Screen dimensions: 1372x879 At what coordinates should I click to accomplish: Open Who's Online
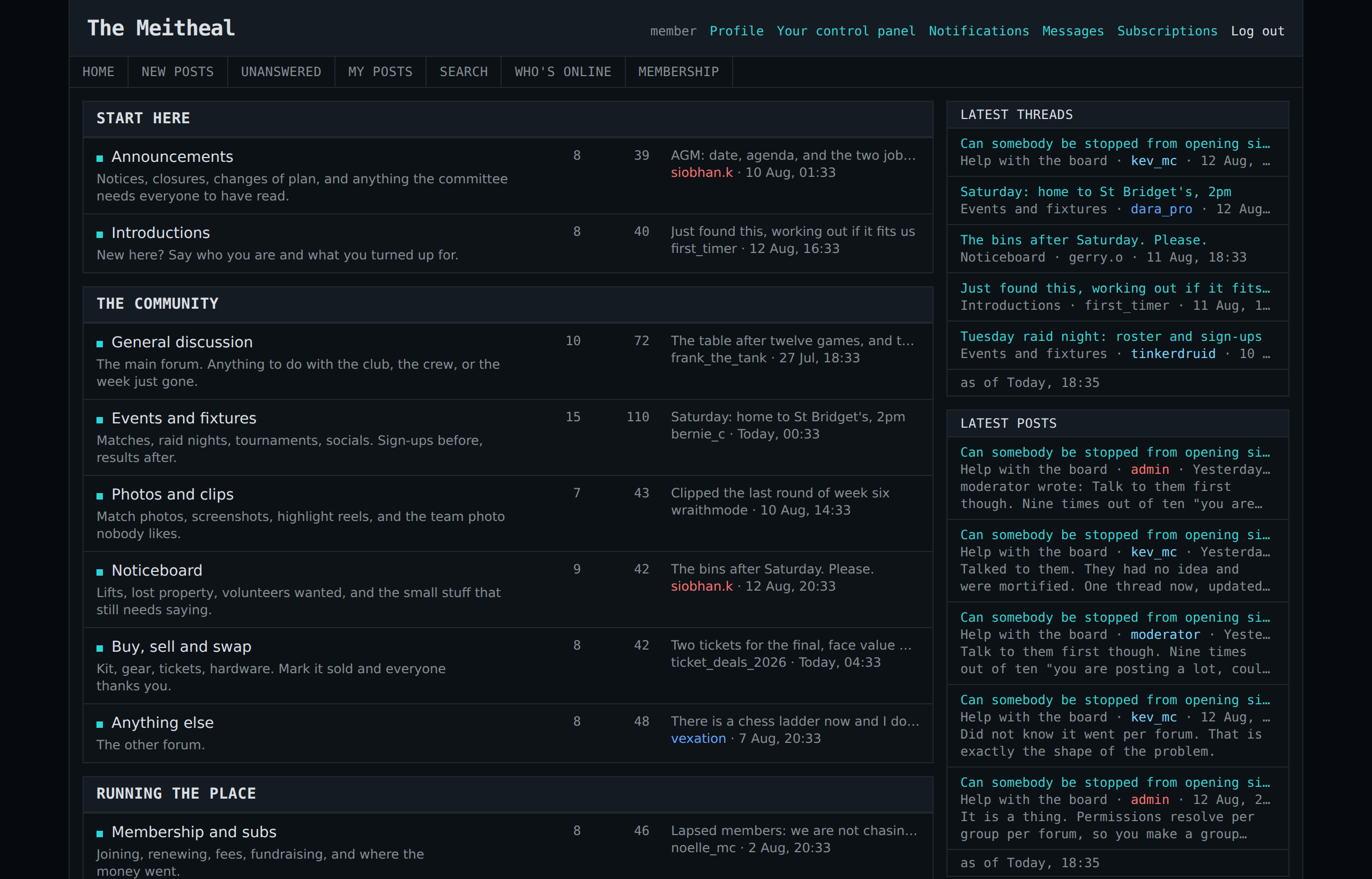[563, 72]
